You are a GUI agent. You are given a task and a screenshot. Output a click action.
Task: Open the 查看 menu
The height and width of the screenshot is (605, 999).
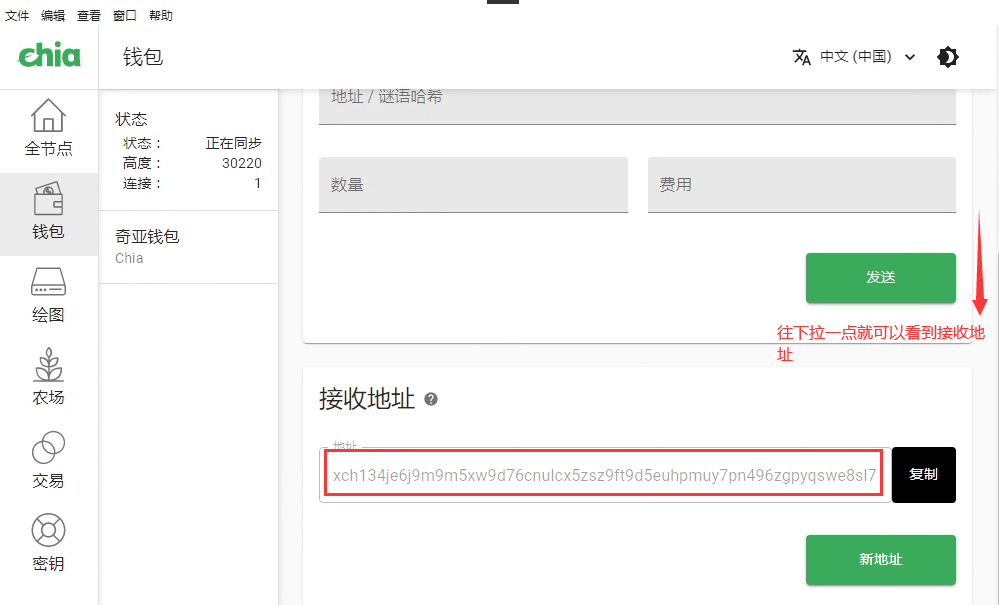pyautogui.click(x=89, y=15)
